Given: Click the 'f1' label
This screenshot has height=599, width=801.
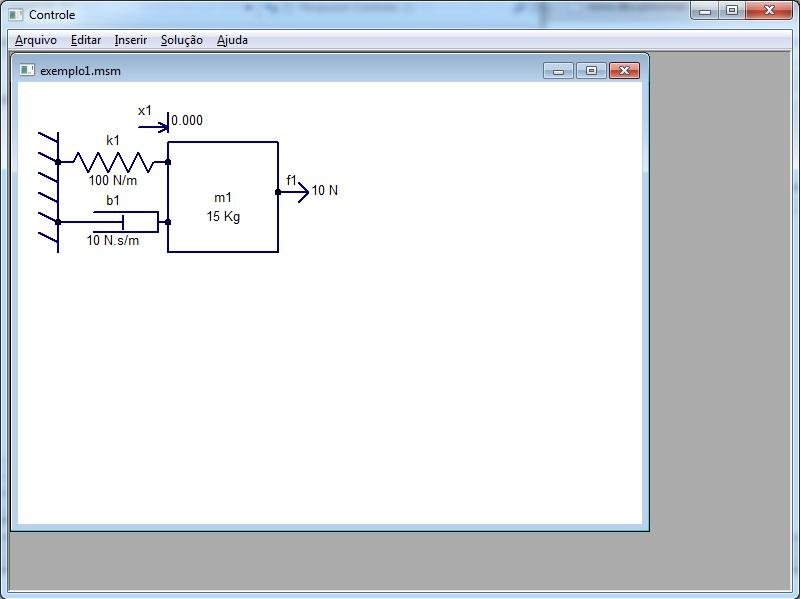Looking at the screenshot, I should pyautogui.click(x=291, y=180).
